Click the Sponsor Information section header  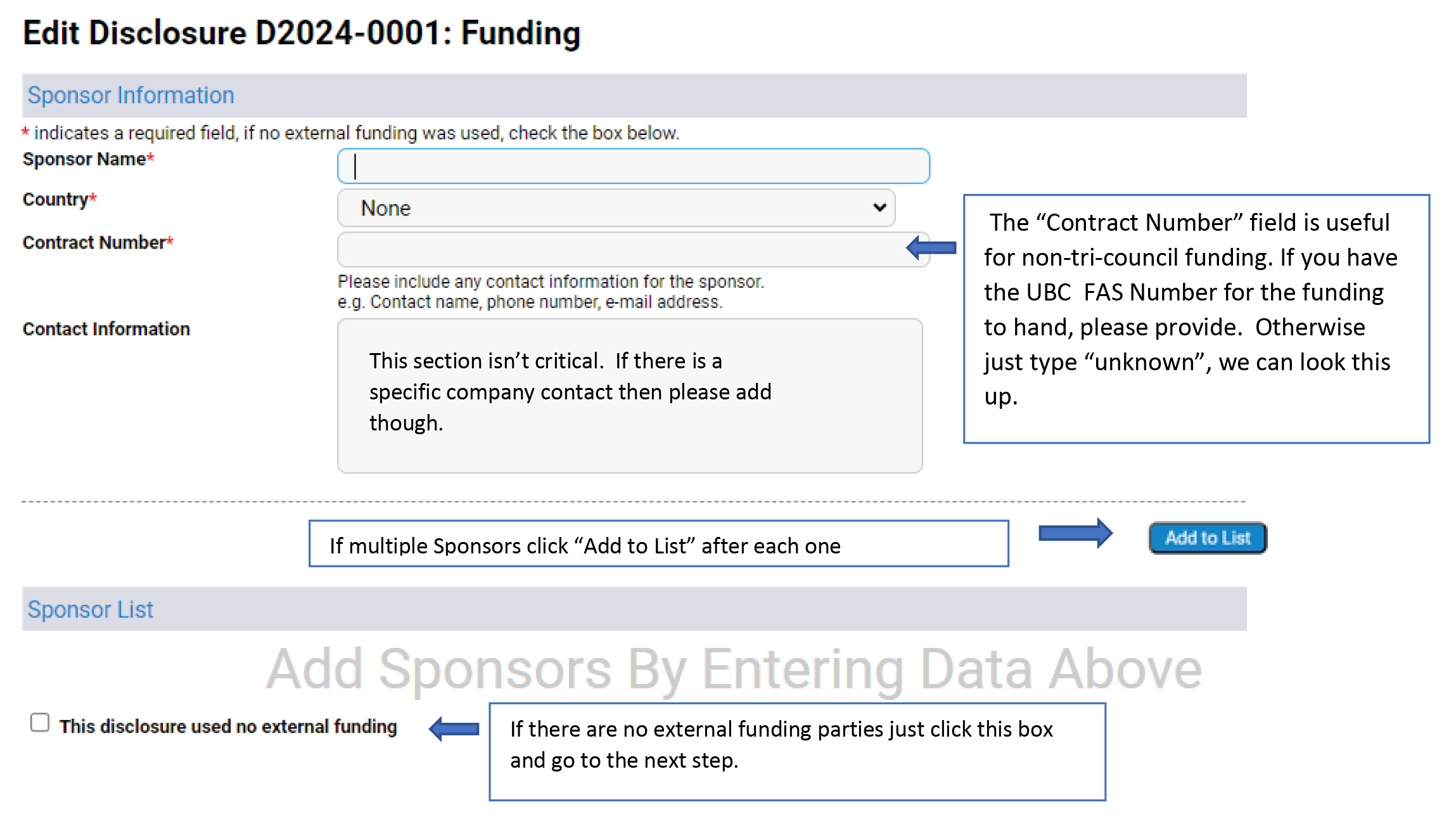(x=131, y=95)
